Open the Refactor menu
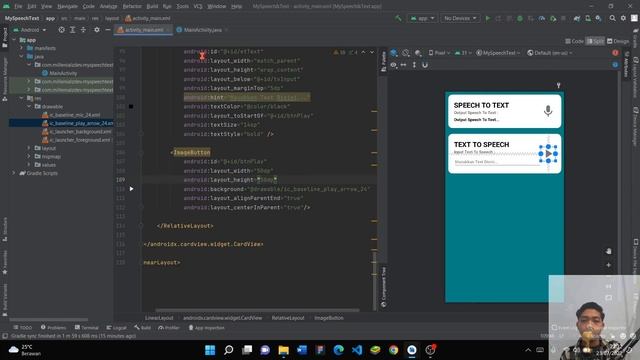Screen dimensions: 640x360 (132, 6)
